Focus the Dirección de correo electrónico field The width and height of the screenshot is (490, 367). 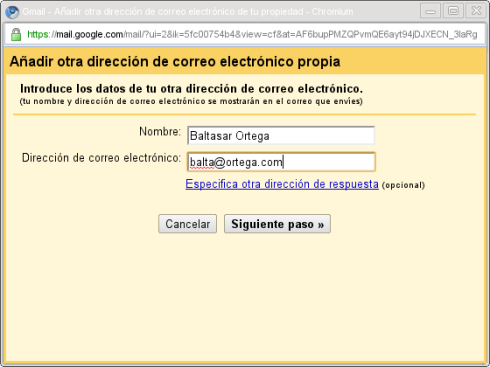coord(281,162)
